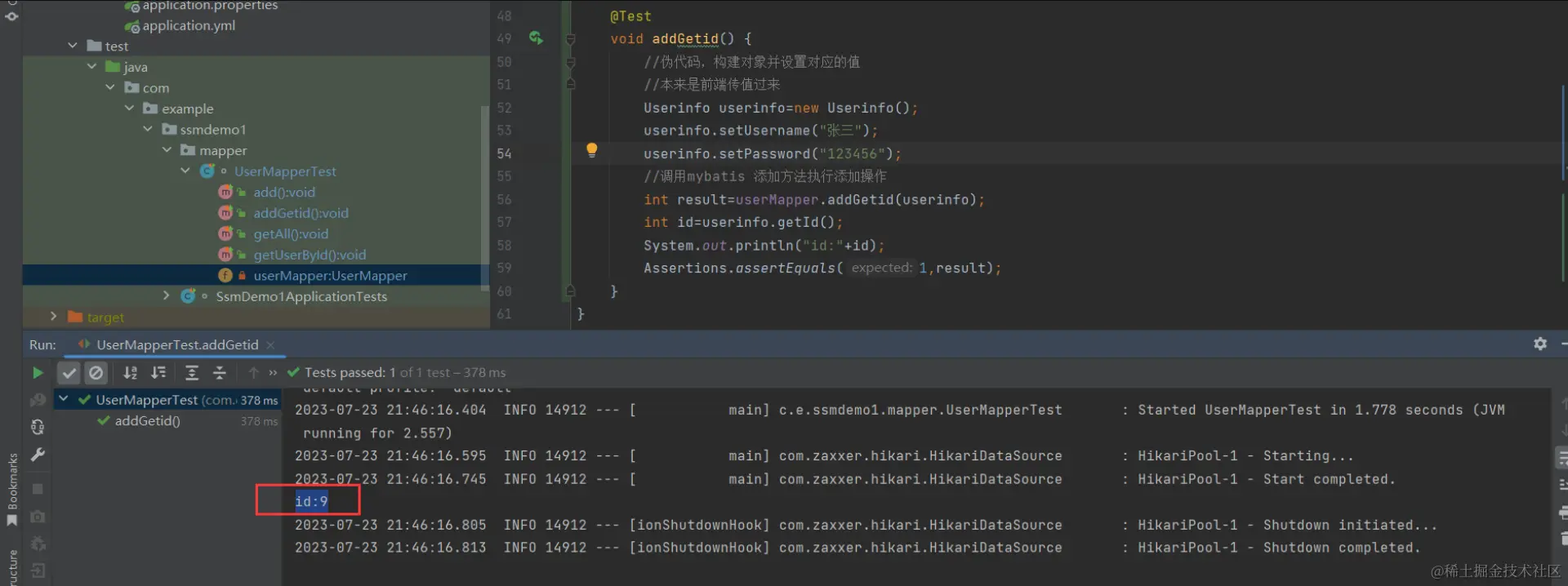The image size is (1568, 586).
Task: Collapse all test tree nodes
Action: tap(220, 373)
